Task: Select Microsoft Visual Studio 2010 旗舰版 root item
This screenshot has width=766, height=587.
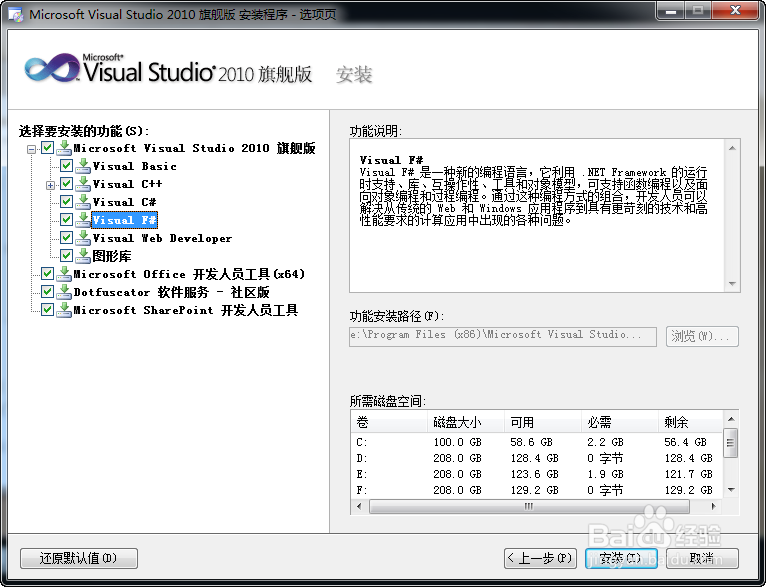Action: pyautogui.click(x=194, y=148)
